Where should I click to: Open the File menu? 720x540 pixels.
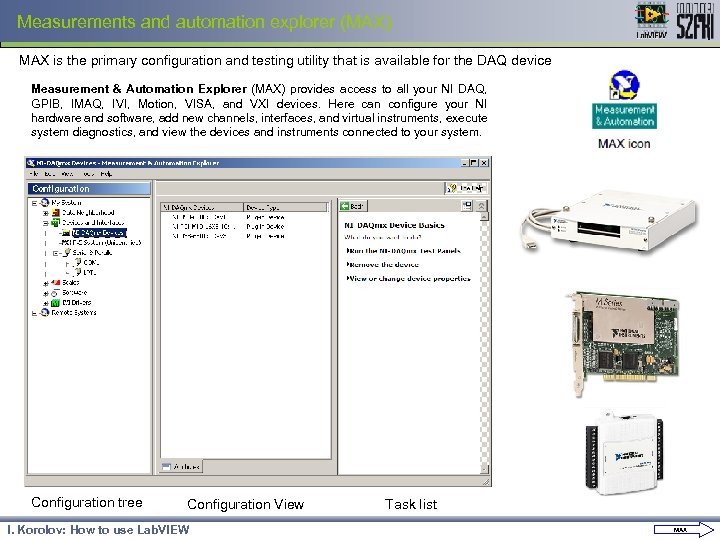click(x=34, y=174)
